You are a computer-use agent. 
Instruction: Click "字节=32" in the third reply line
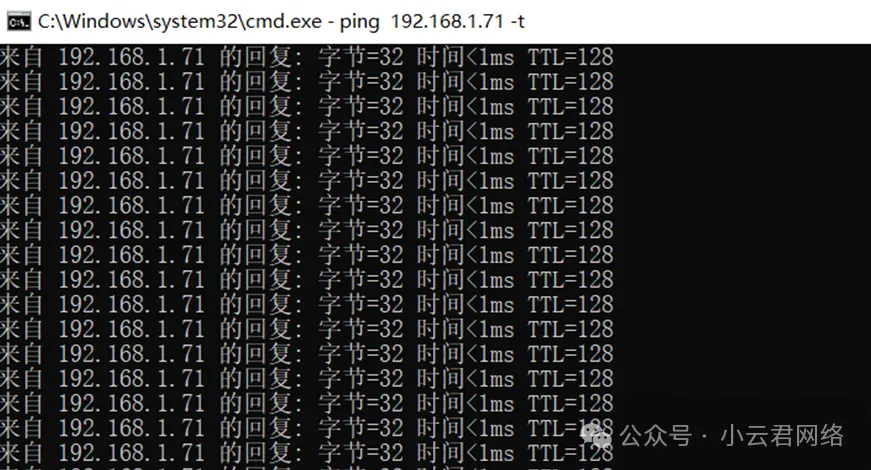click(x=361, y=107)
